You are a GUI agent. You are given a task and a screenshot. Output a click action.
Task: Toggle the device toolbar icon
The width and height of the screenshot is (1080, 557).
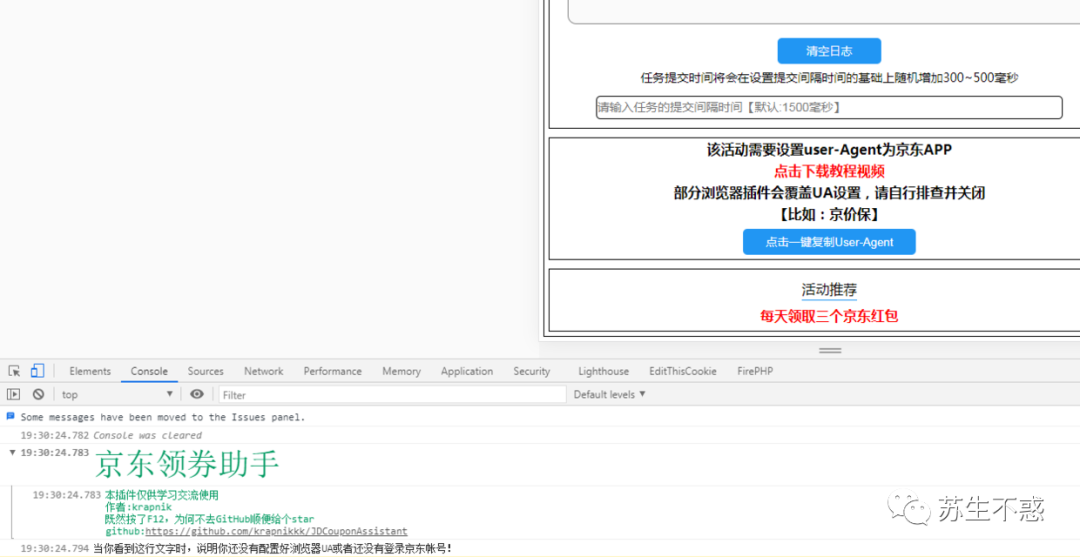(37, 371)
